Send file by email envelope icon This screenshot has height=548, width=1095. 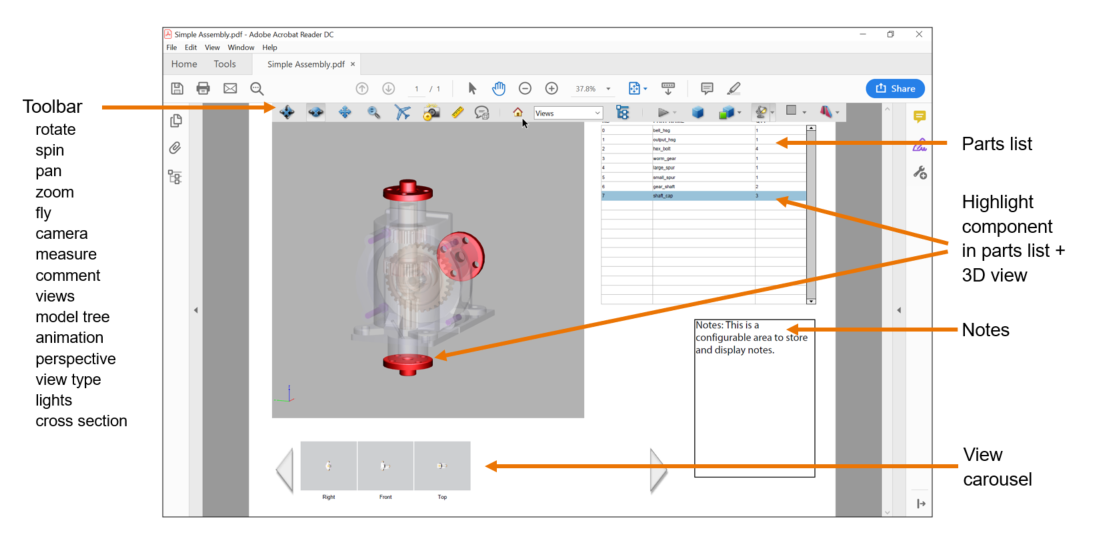point(230,89)
